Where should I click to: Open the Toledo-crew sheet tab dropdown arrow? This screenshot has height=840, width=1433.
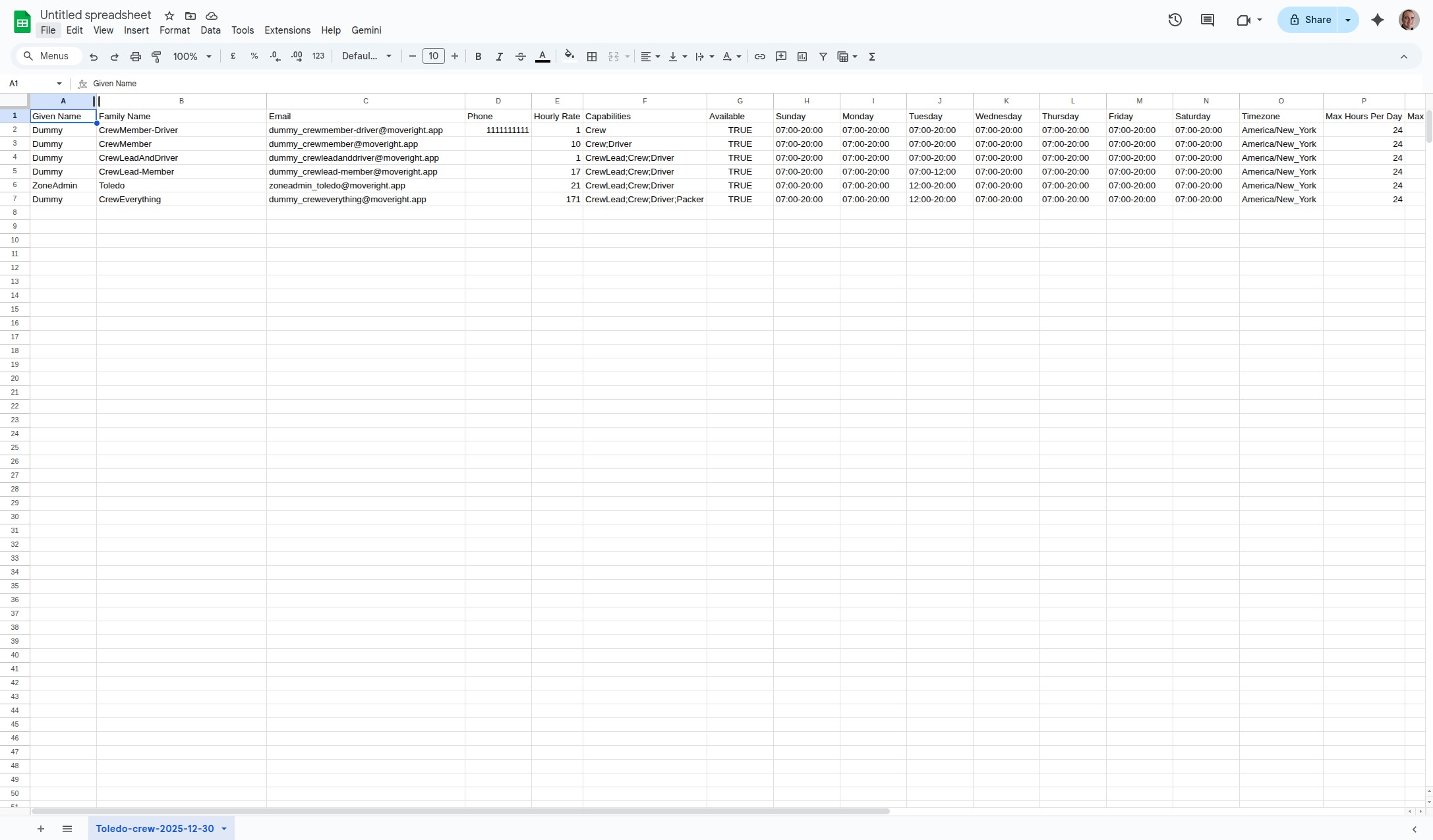(x=224, y=829)
